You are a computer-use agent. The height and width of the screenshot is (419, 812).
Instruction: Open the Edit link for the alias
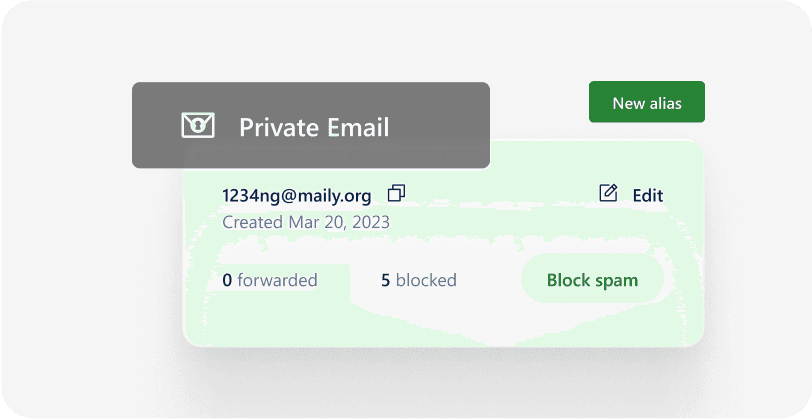(x=648, y=195)
